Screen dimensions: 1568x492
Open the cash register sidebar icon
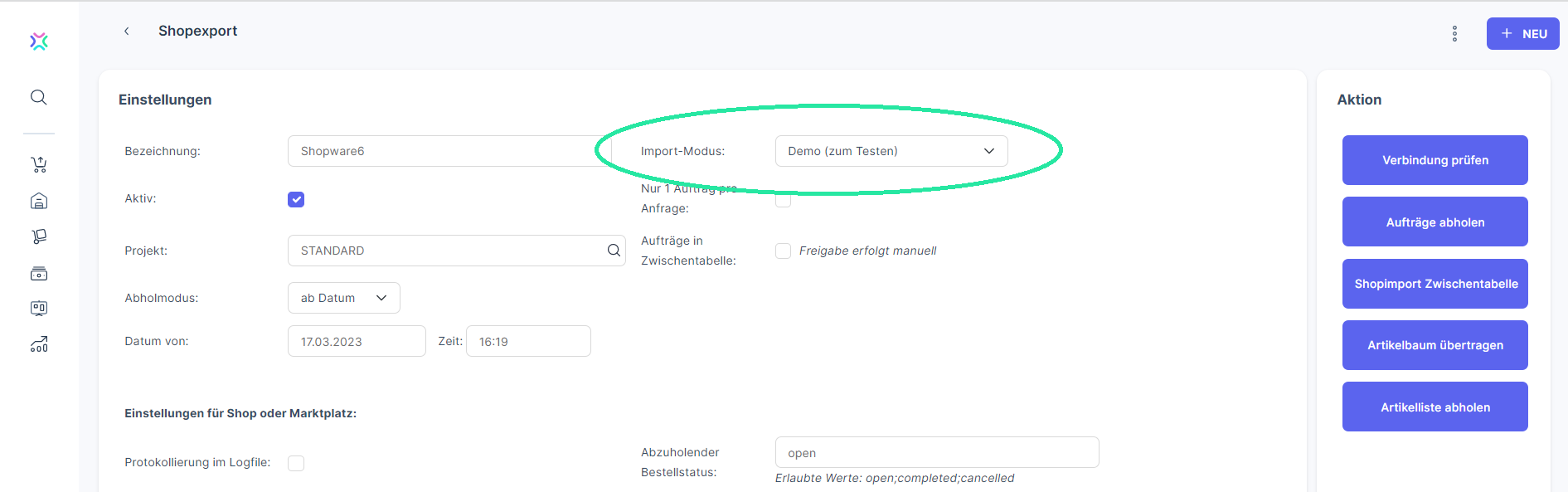point(39,273)
